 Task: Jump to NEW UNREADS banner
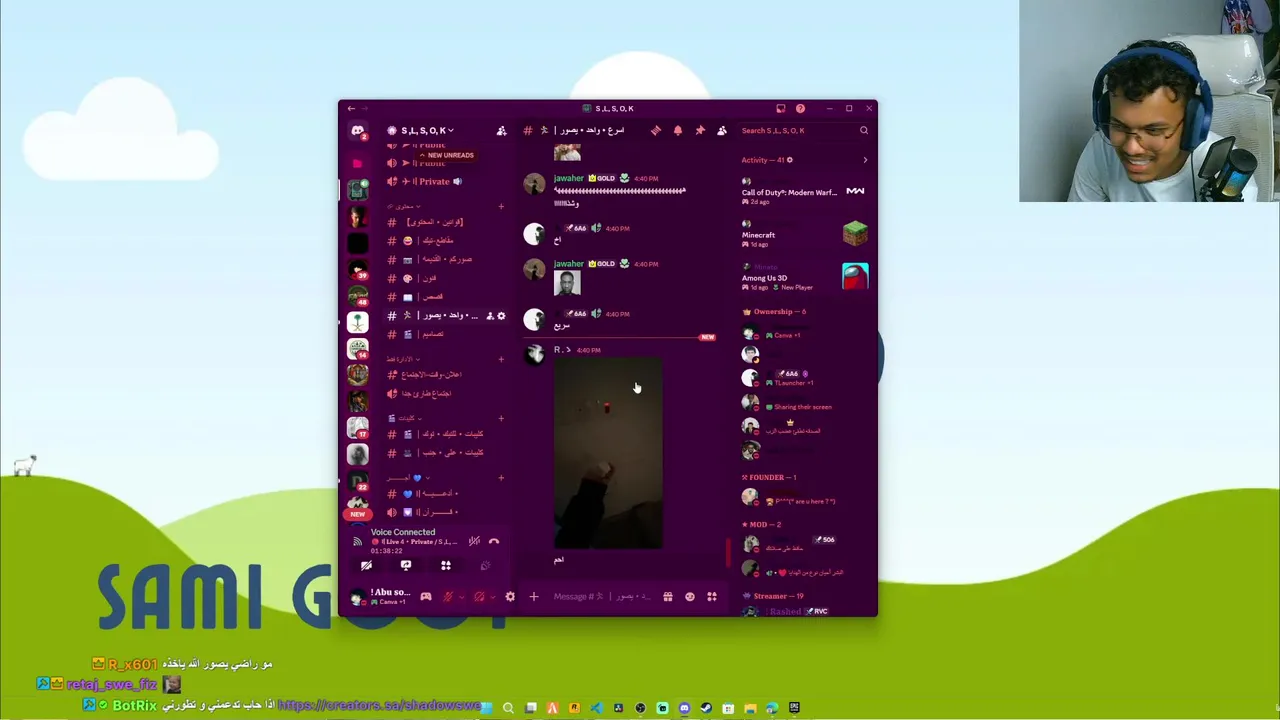(447, 155)
